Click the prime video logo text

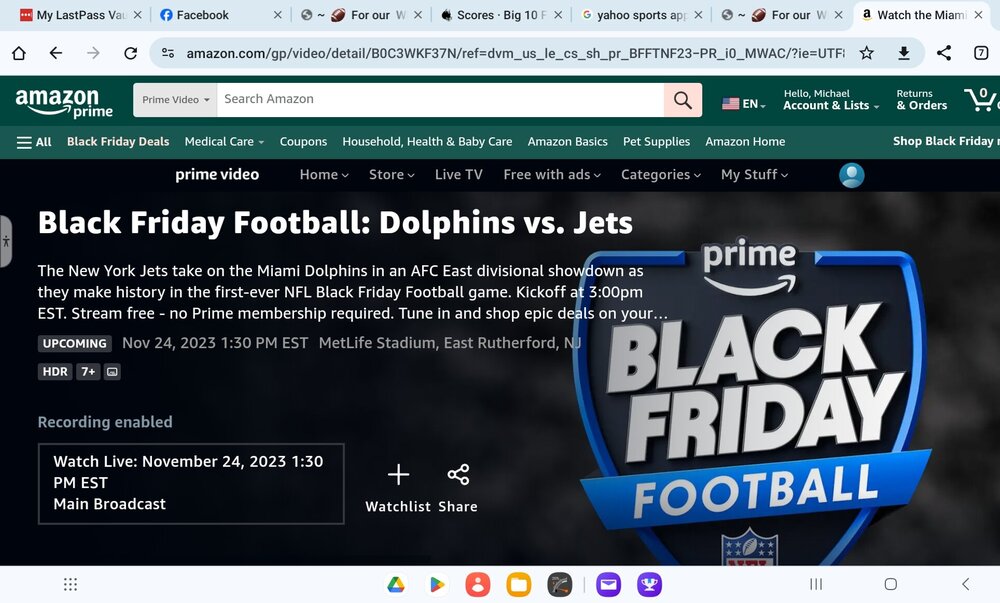(x=217, y=175)
